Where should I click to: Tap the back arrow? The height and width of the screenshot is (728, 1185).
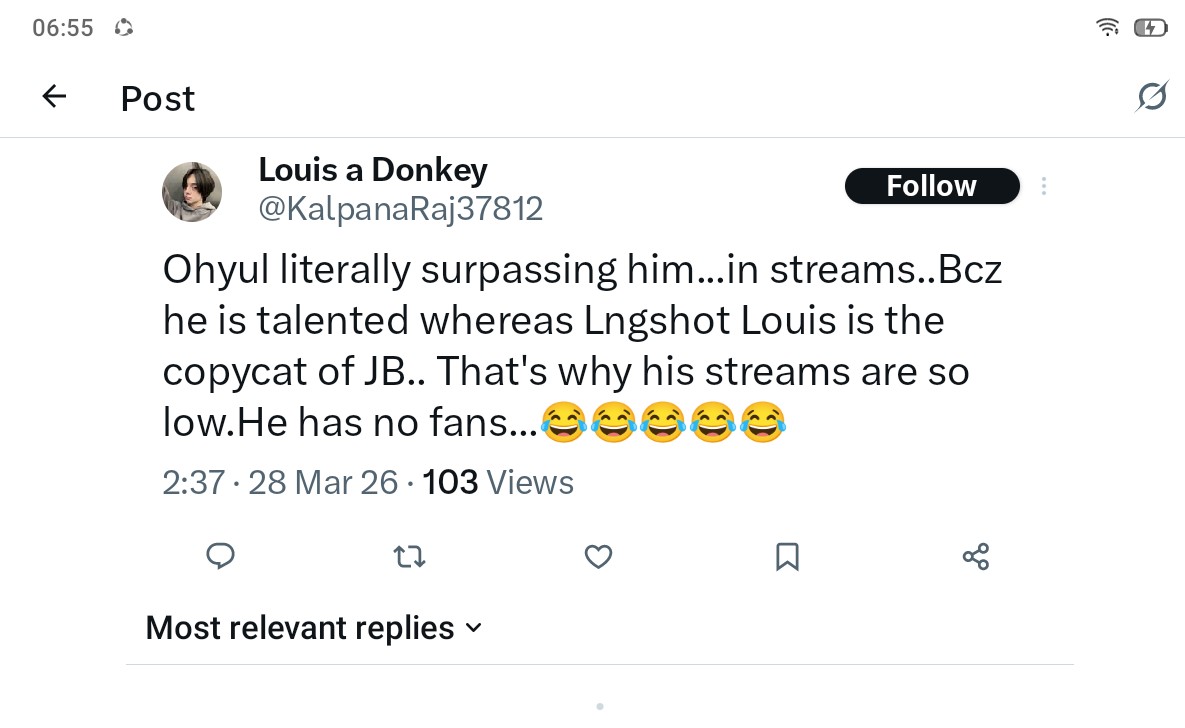(x=54, y=97)
